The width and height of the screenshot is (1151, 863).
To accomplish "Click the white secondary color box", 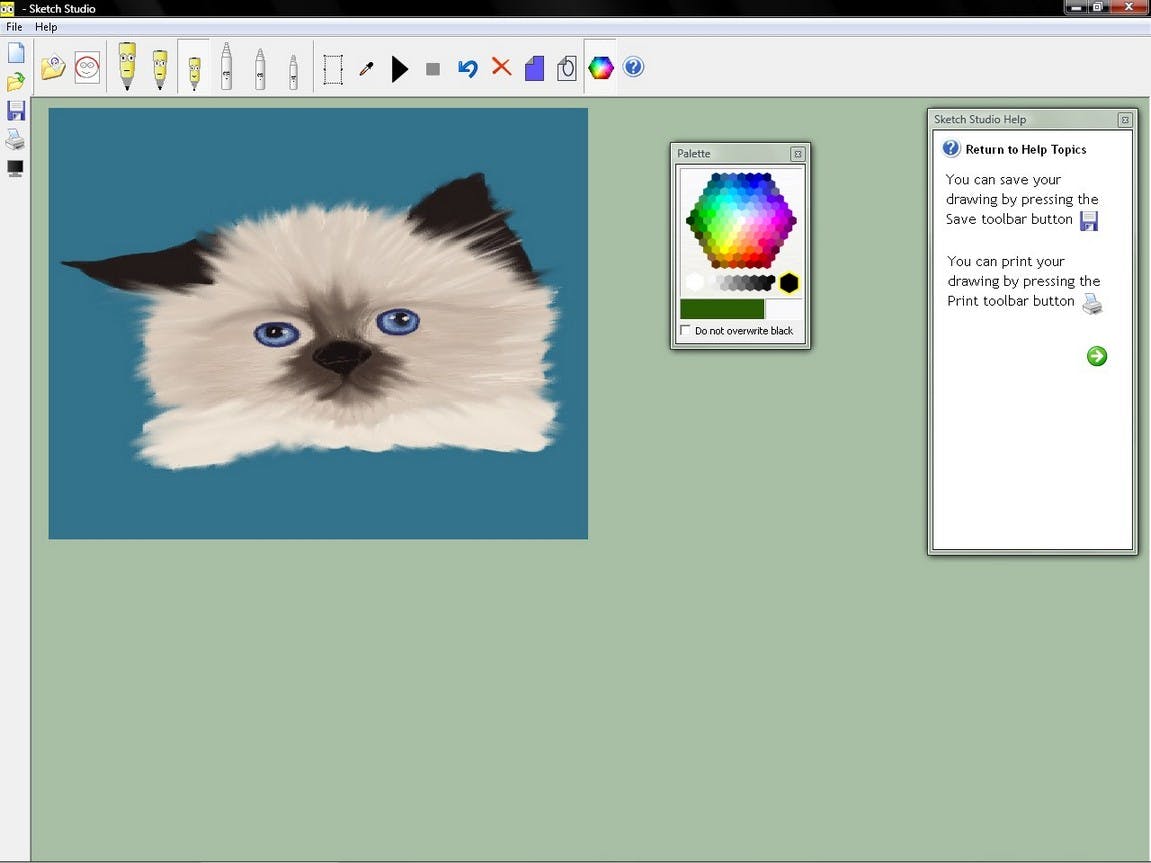I will click(784, 308).
